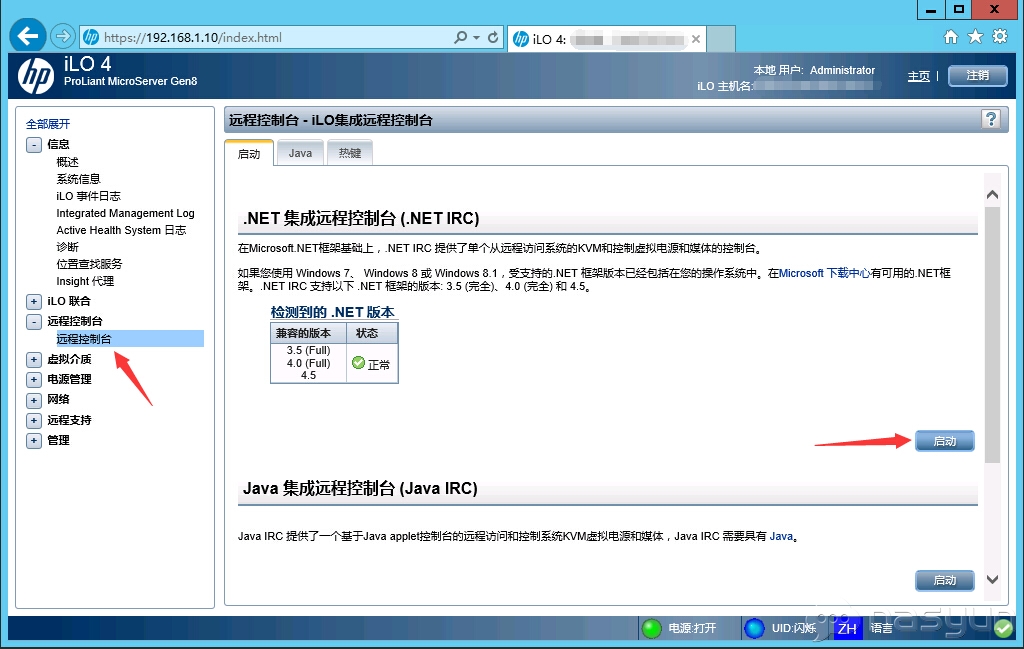Open the Microsoft 下载中心 link
Screen dimensions: 1024x649
(824, 274)
